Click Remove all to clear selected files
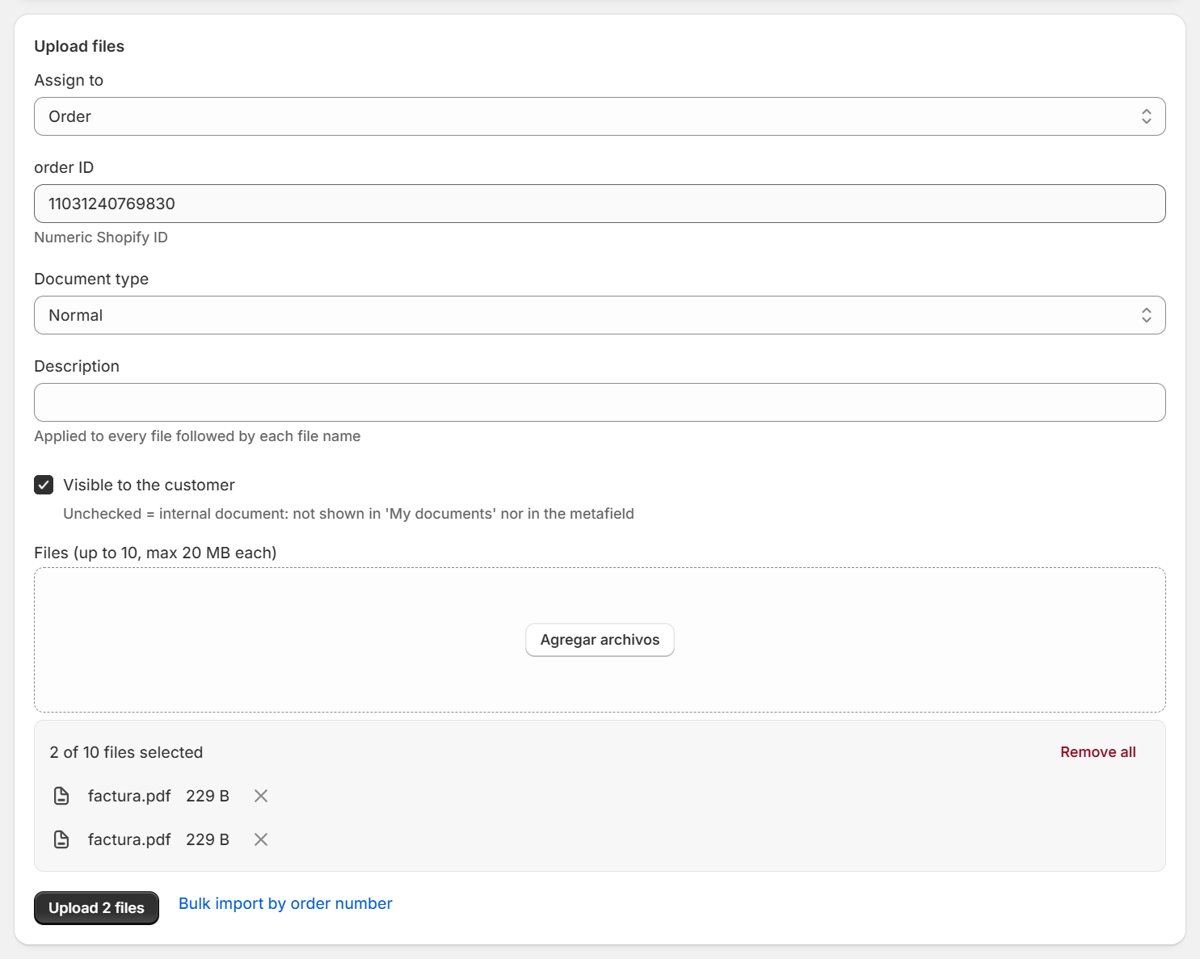Screen dimensions: 1200x959 (1098, 752)
